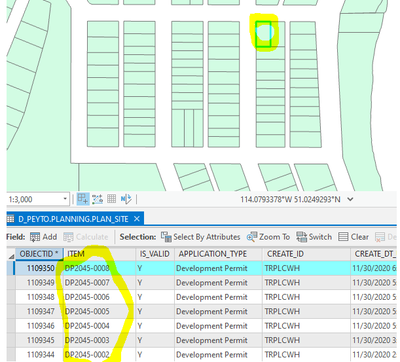
Task: Open the 1:3,000 map scale dropdown
Action: coord(65,199)
